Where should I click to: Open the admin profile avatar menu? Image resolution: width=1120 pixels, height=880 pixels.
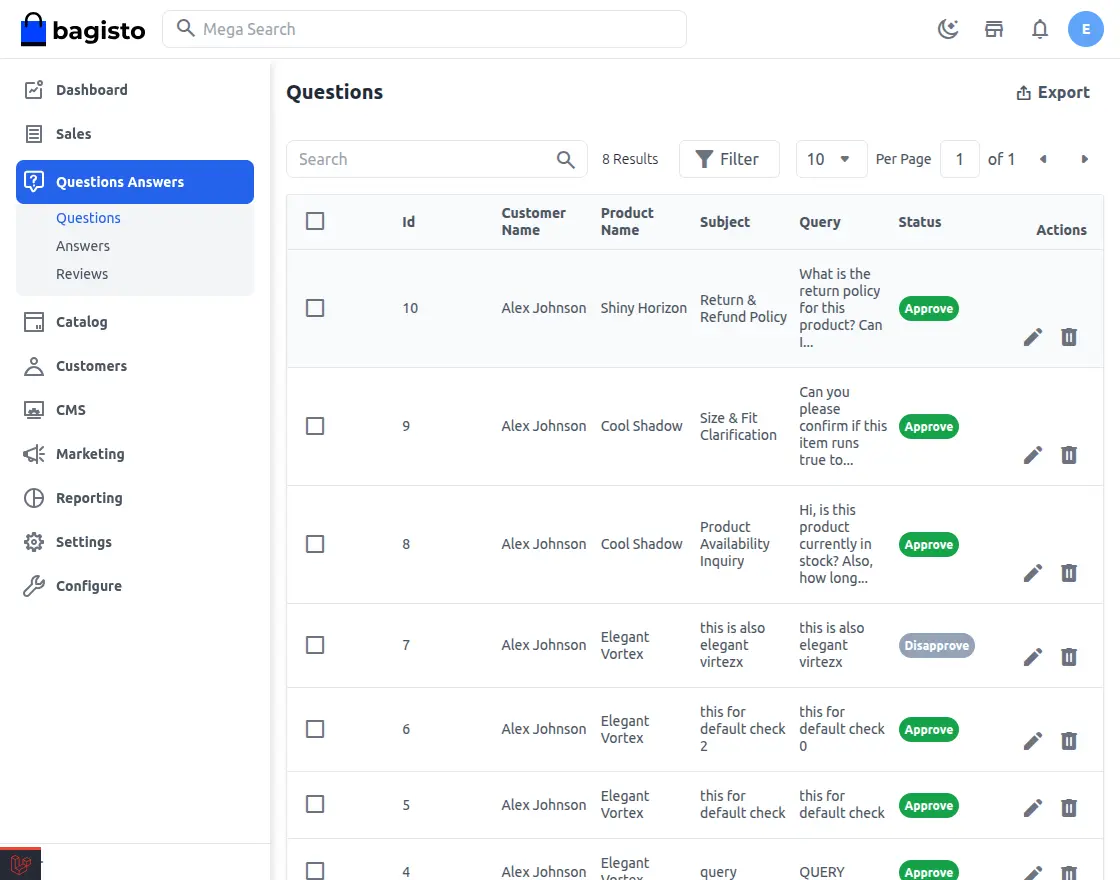(1086, 29)
